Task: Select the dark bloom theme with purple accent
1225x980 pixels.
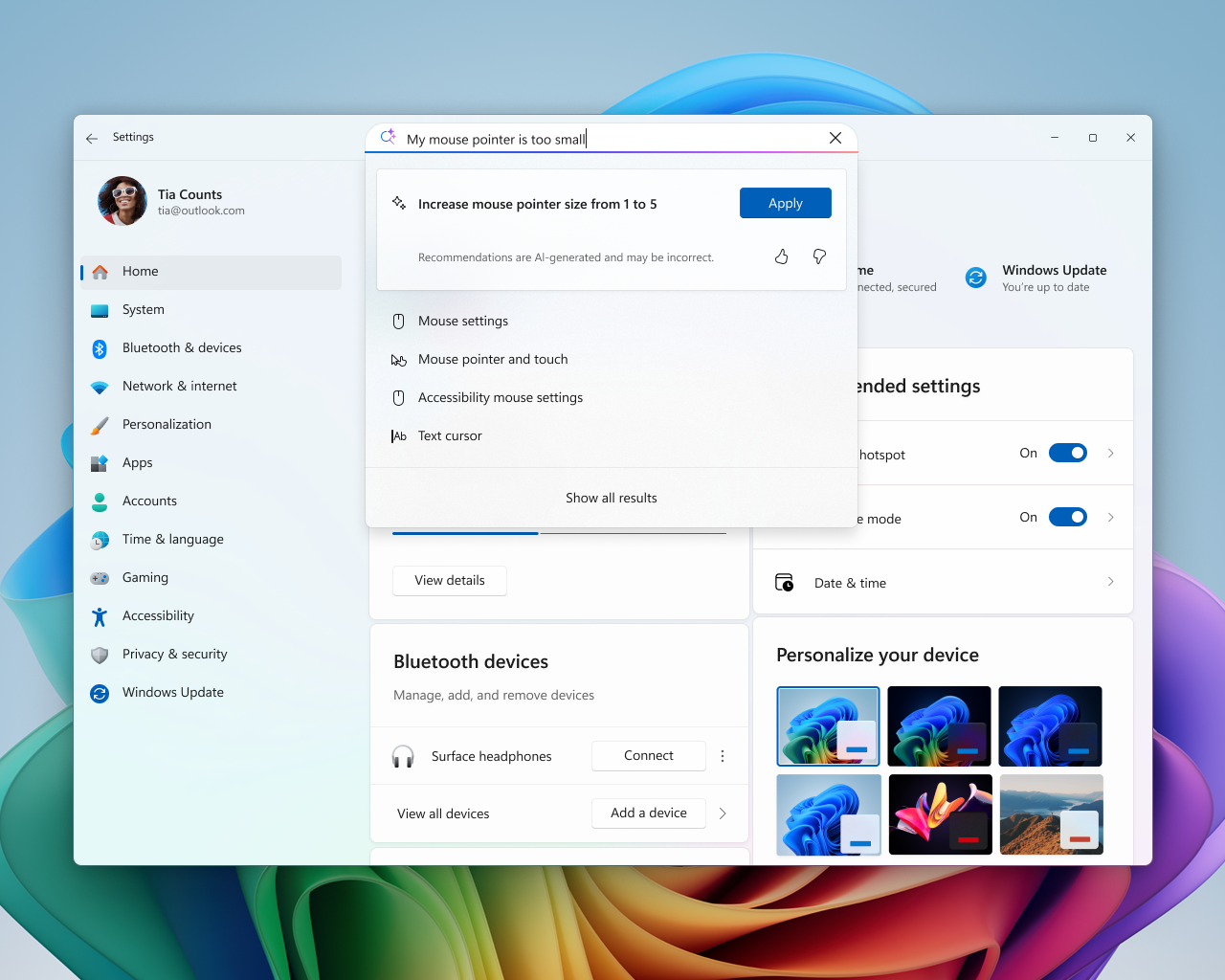Action: [940, 726]
